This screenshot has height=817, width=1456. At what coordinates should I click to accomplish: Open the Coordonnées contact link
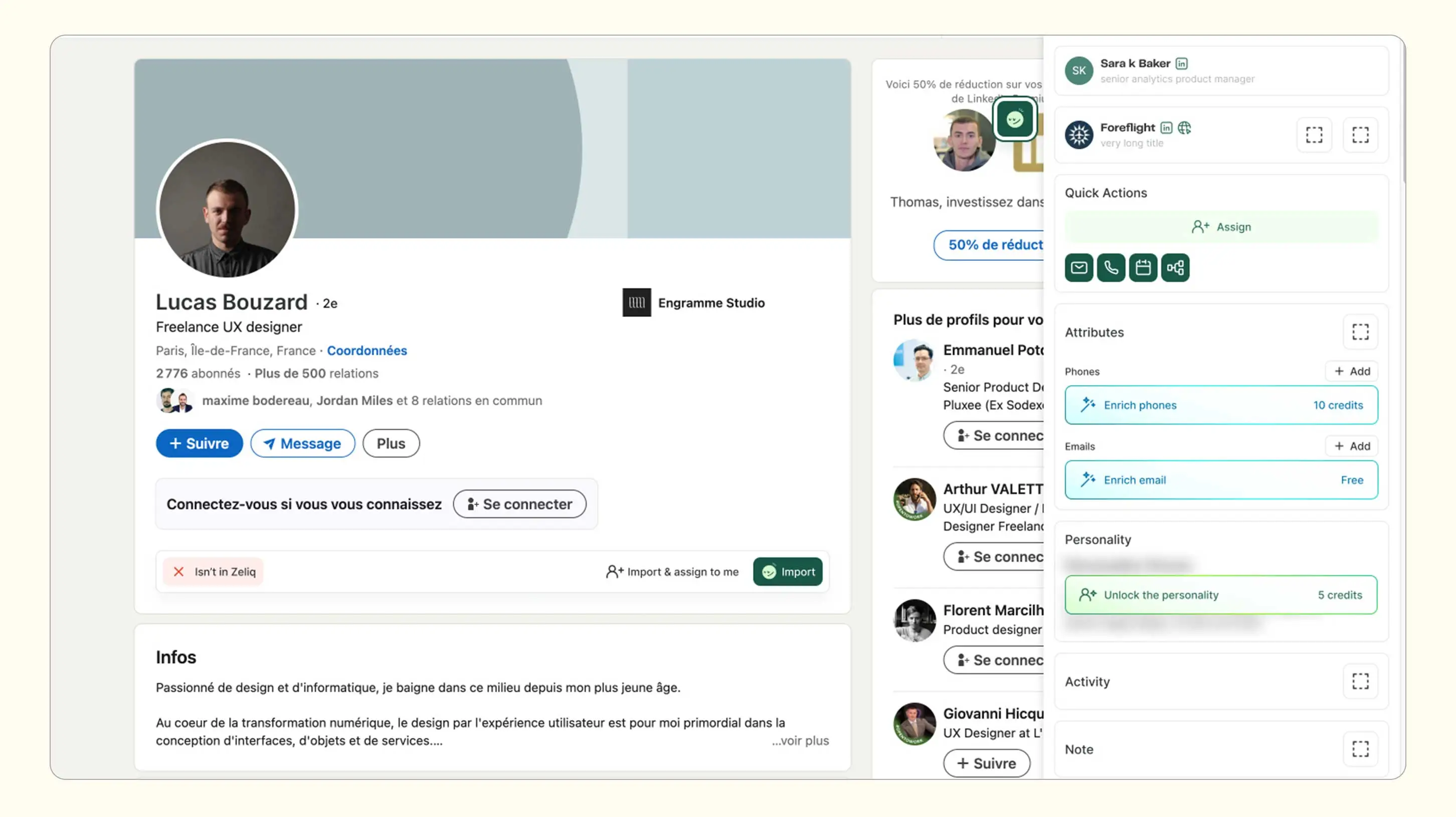point(367,351)
